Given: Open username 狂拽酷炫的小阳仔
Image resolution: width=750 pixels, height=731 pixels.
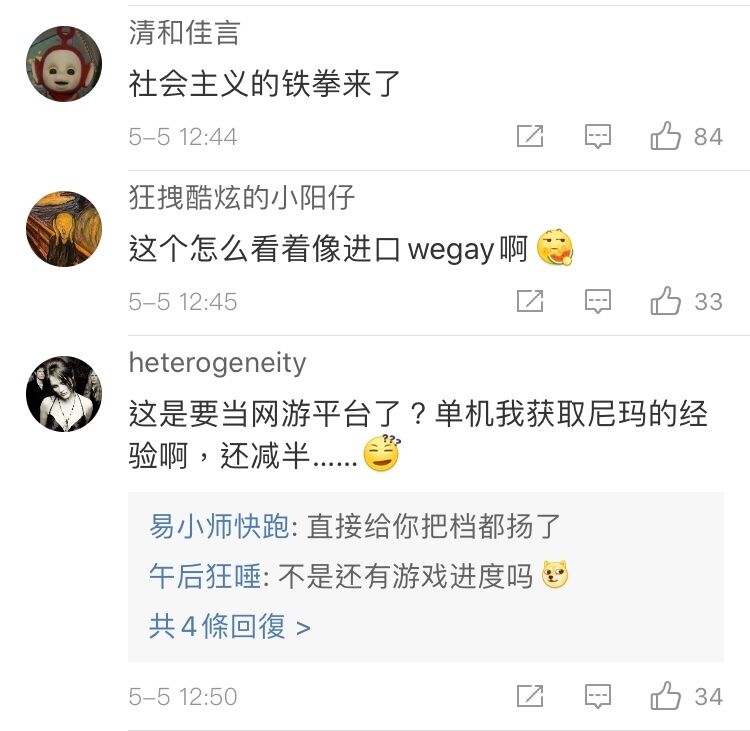Looking at the screenshot, I should (x=242, y=197).
